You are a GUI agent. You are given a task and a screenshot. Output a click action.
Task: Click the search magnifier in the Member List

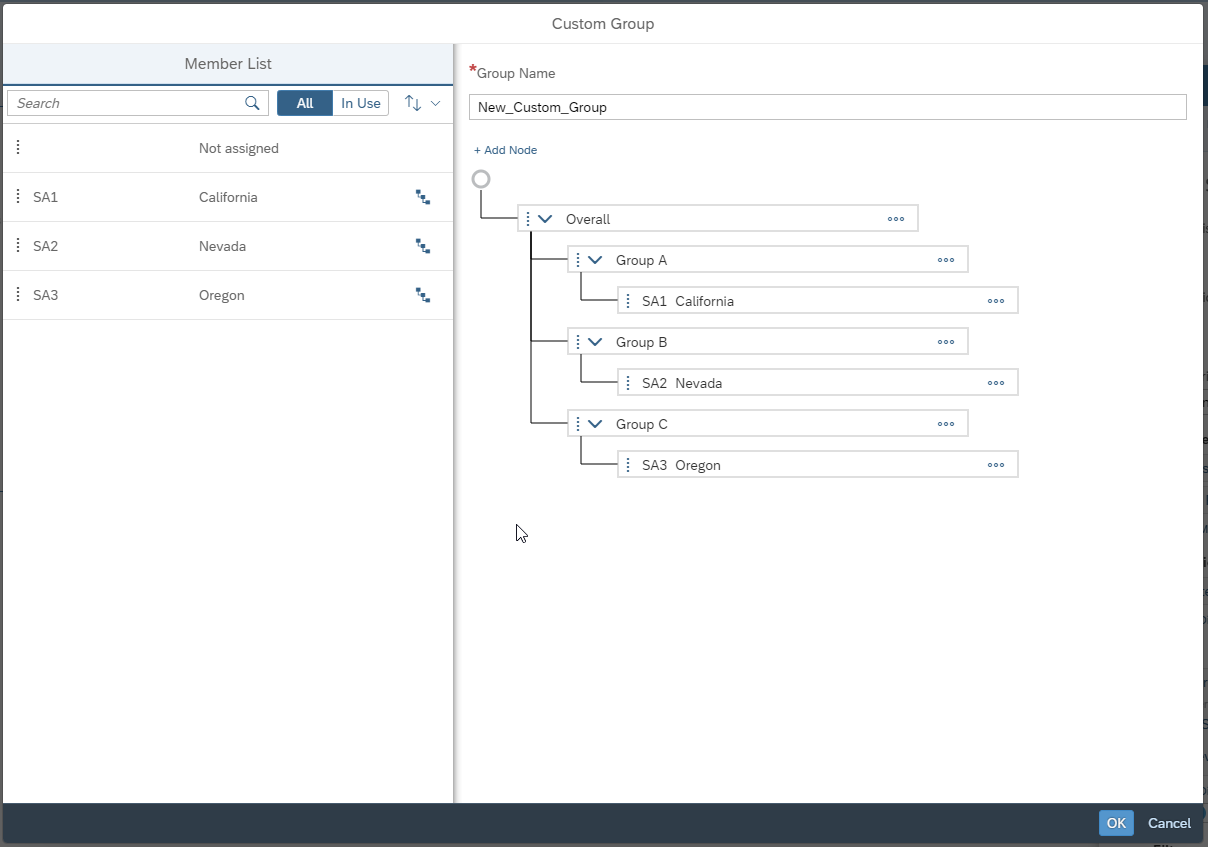[252, 102]
